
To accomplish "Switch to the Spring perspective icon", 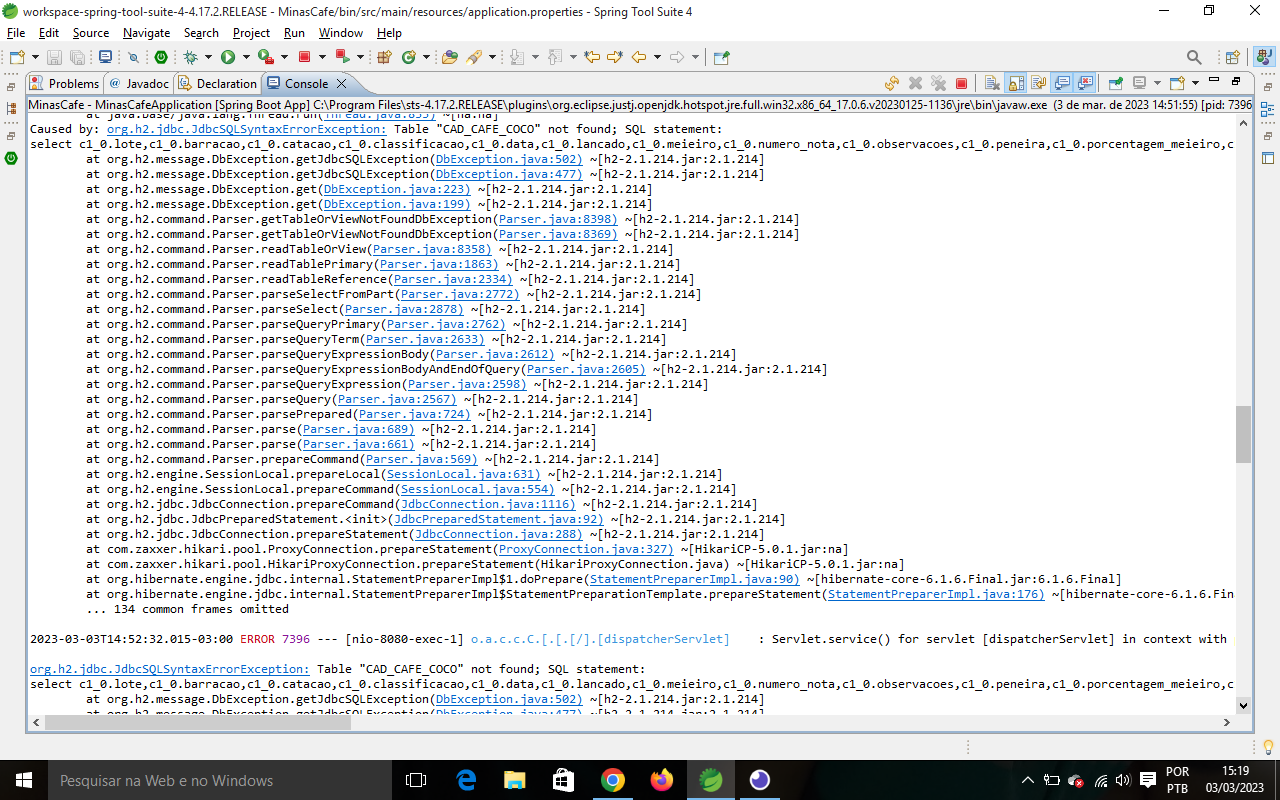I will 1266,57.
